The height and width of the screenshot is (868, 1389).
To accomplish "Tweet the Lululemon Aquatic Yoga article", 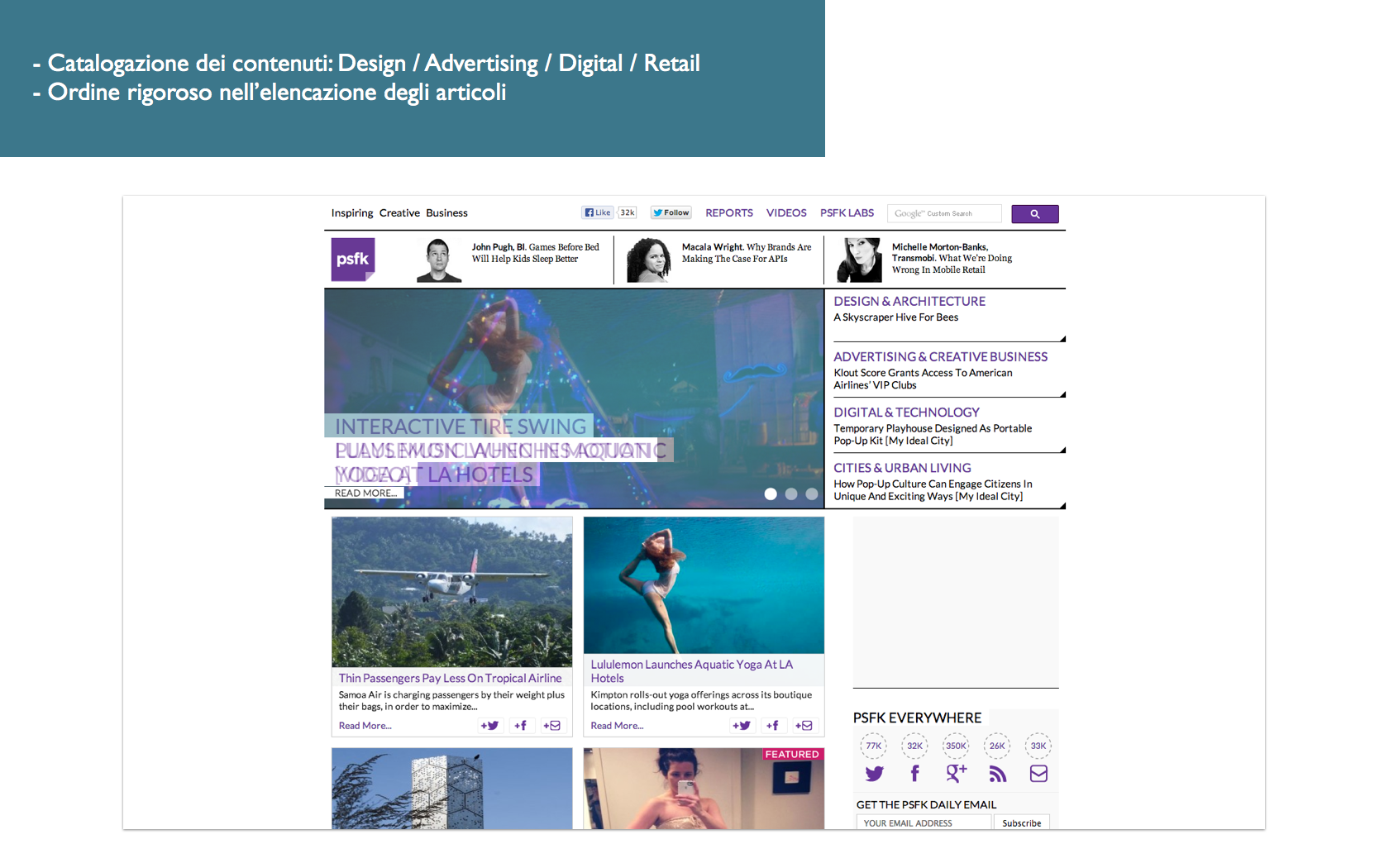I will (742, 726).
